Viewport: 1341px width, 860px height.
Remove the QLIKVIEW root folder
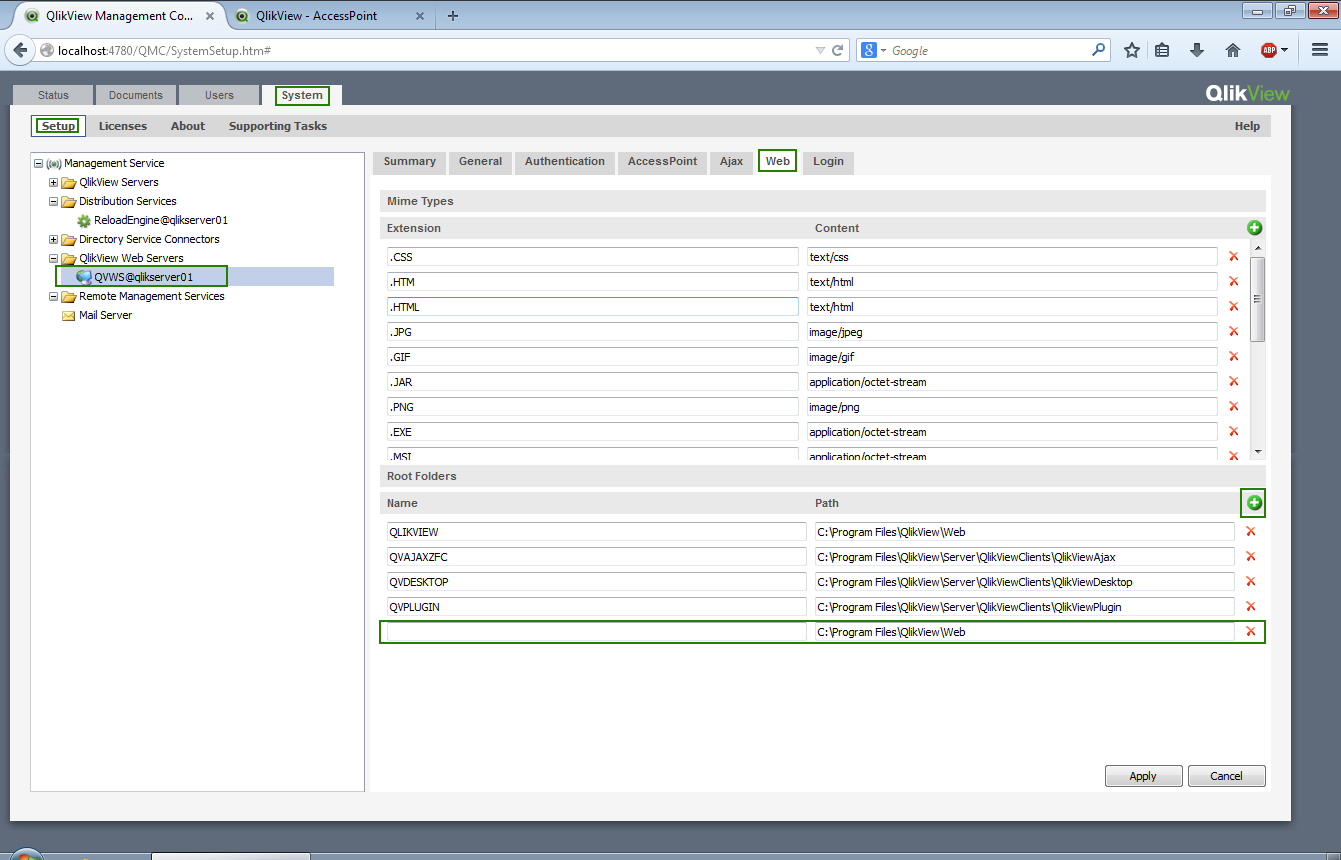point(1250,532)
